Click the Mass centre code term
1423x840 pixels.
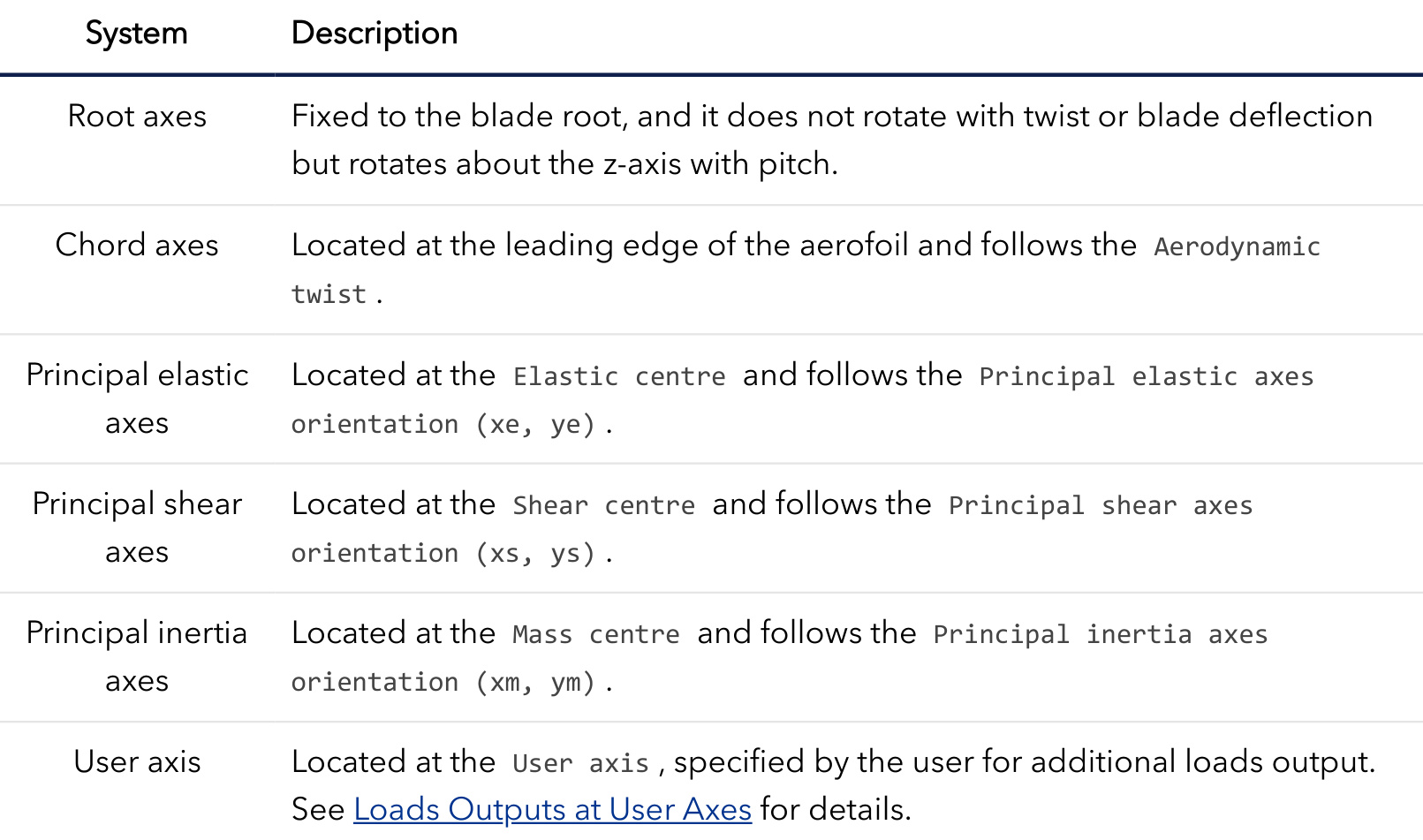pyautogui.click(x=596, y=634)
